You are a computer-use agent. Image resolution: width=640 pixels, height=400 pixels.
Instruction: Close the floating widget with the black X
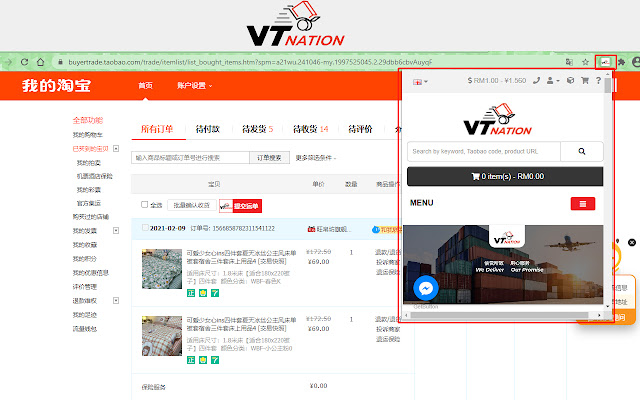click(x=632, y=242)
